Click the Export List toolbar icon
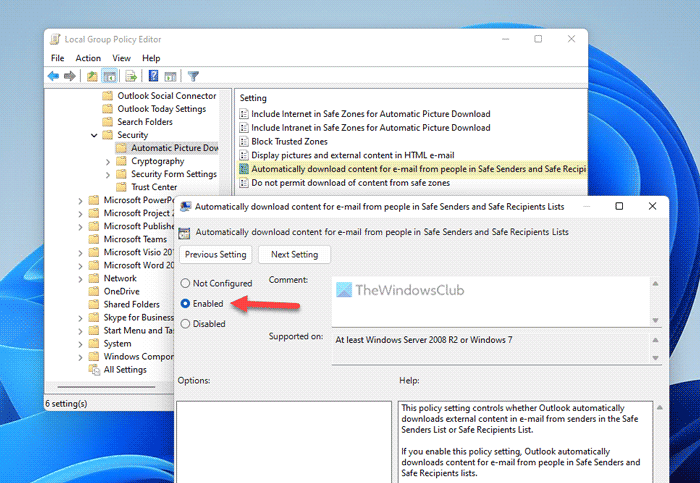 131,76
